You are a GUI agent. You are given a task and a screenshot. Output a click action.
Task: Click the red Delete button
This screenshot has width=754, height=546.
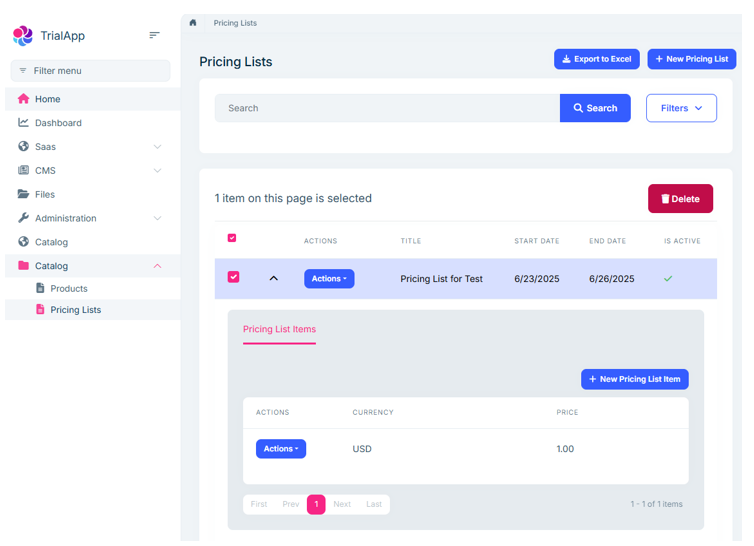pyautogui.click(x=680, y=199)
